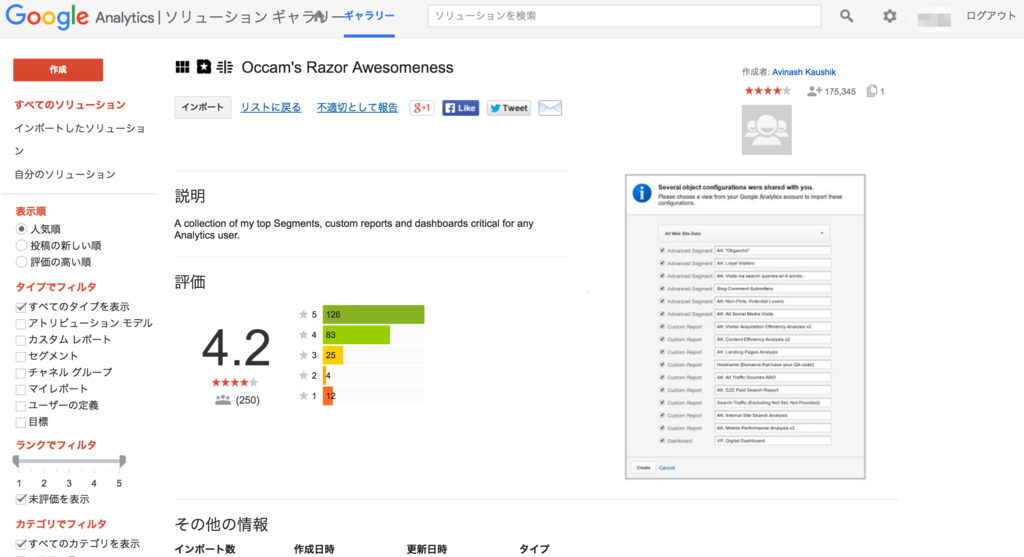Click the red stars below 4.2 score
This screenshot has width=1024, height=557.
point(235,383)
